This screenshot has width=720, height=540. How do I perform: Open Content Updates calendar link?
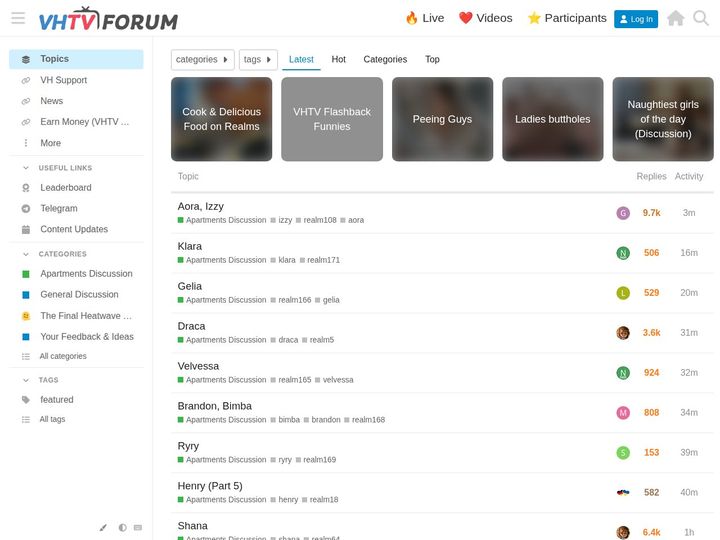(76, 229)
